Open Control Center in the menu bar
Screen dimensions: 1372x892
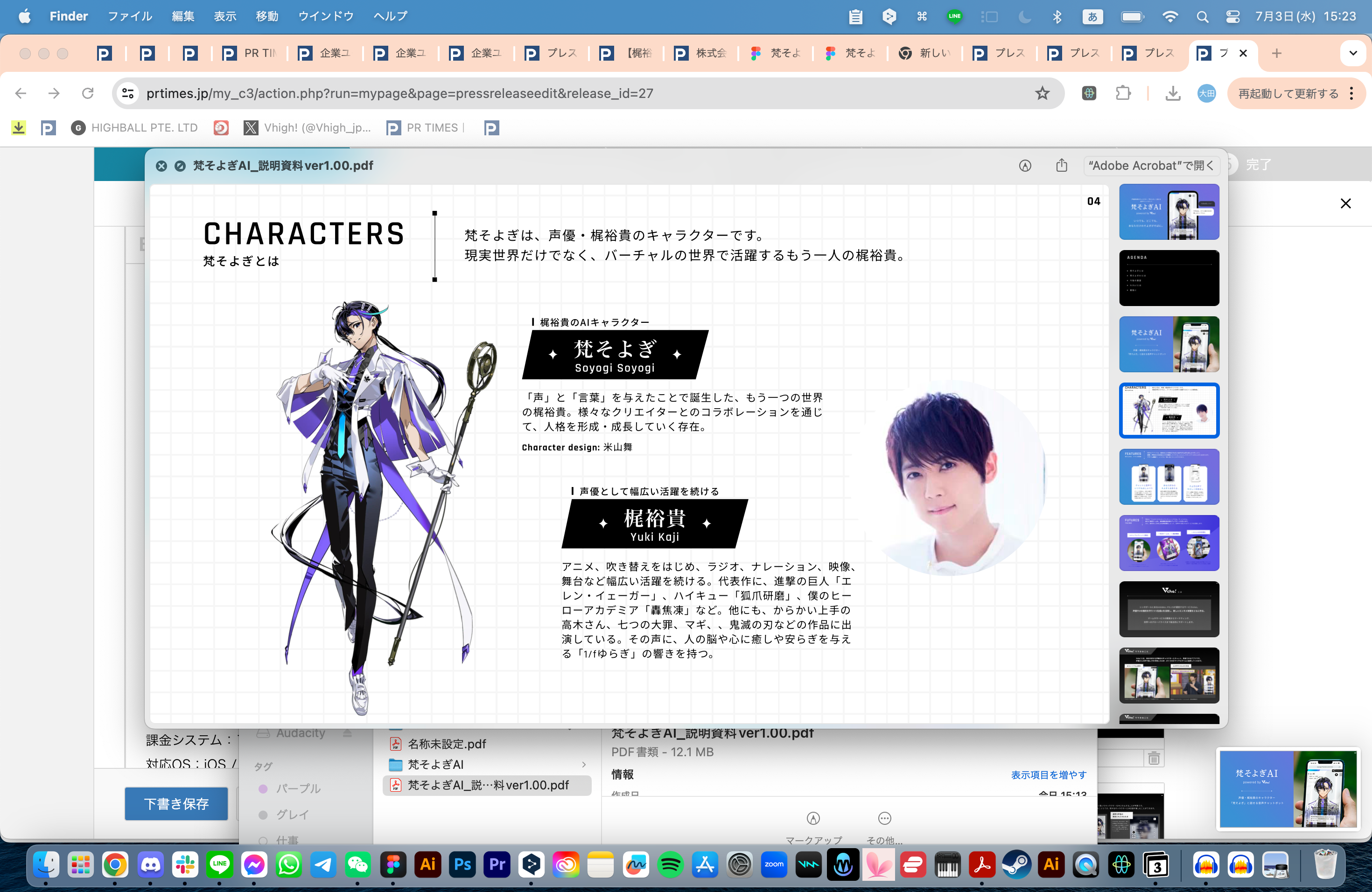(1232, 17)
